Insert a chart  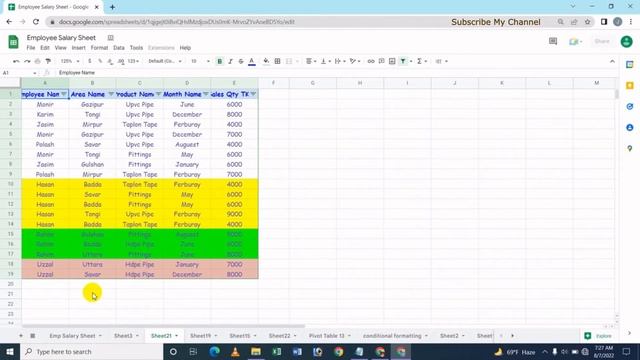point(392,61)
